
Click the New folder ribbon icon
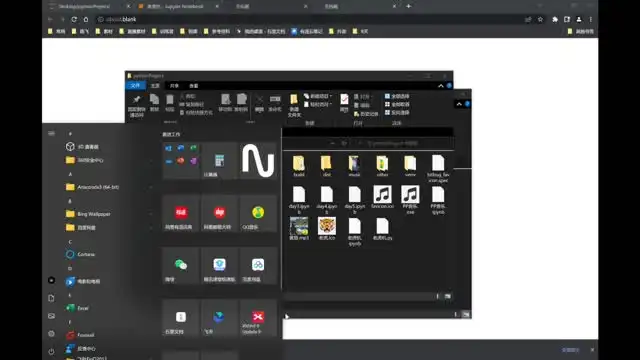[294, 105]
